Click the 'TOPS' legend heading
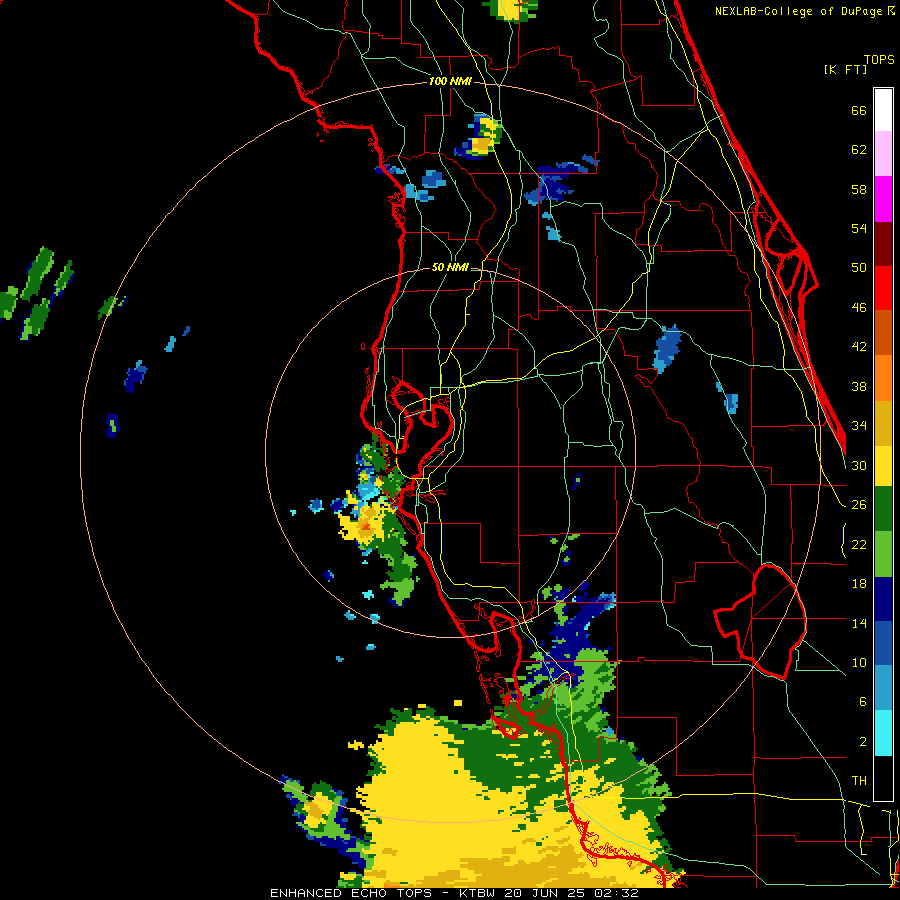 pyautogui.click(x=879, y=59)
